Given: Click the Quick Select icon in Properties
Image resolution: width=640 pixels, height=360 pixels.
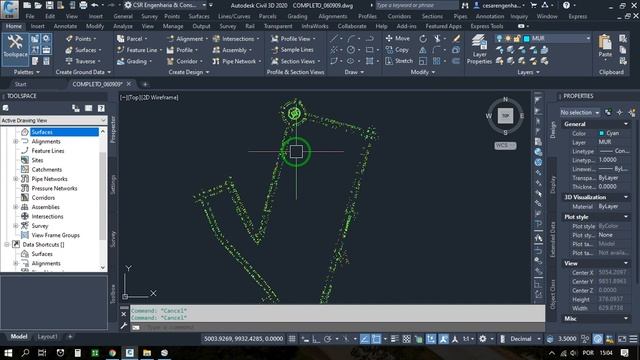Looking at the screenshot, I should click(632, 112).
